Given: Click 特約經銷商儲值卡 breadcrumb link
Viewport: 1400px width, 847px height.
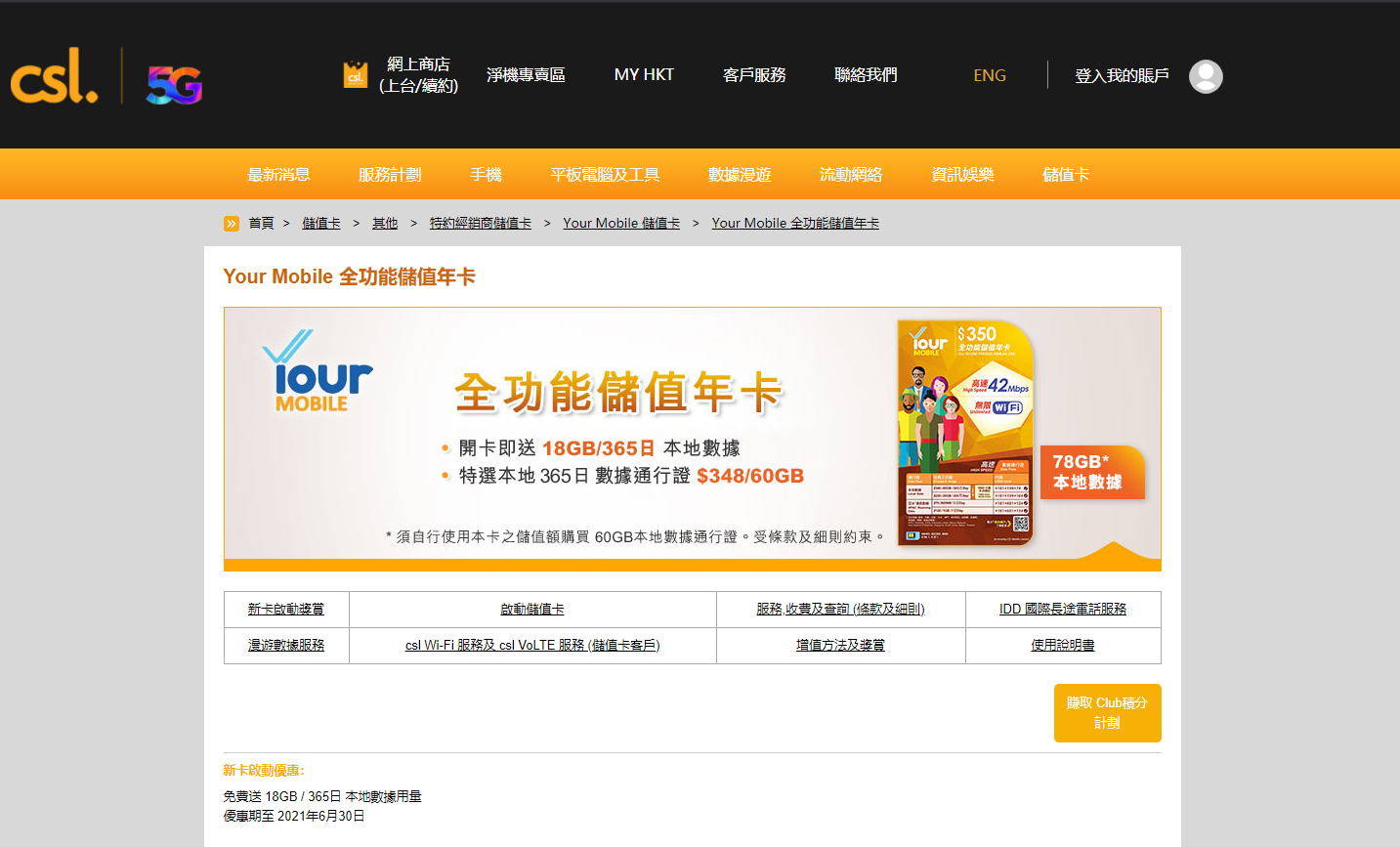Looking at the screenshot, I should [x=481, y=224].
